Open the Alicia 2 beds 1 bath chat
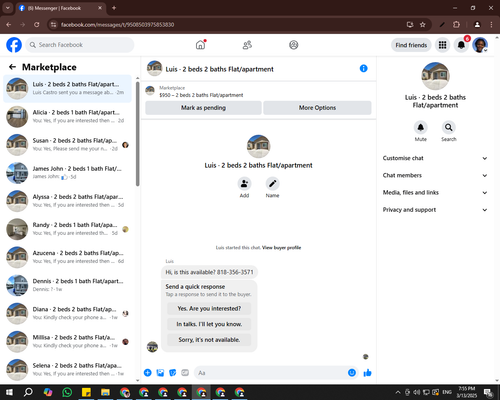Image resolution: width=500 pixels, height=400 pixels. click(x=67, y=116)
